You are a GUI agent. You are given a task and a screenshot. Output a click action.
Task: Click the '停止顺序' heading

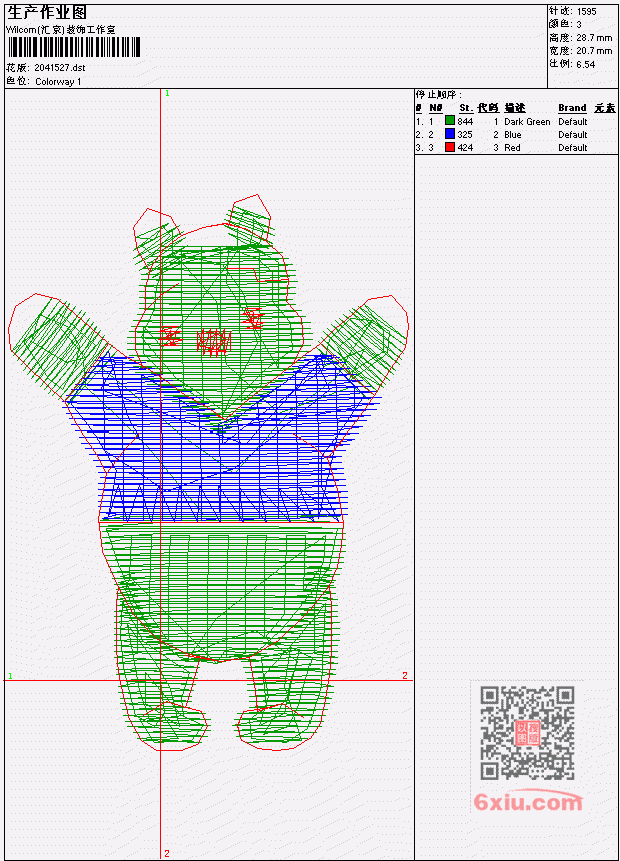point(438,94)
